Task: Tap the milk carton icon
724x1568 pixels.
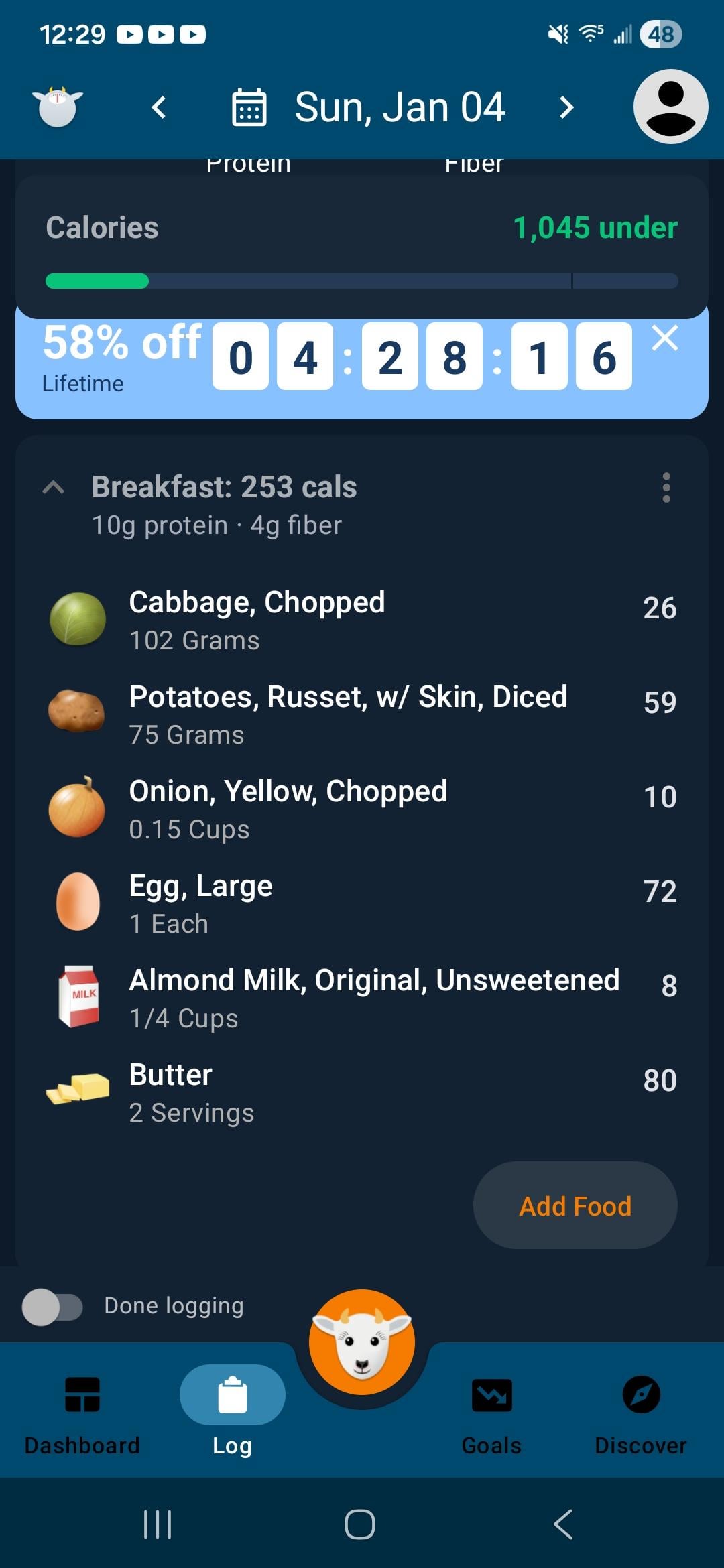Action: (x=79, y=996)
